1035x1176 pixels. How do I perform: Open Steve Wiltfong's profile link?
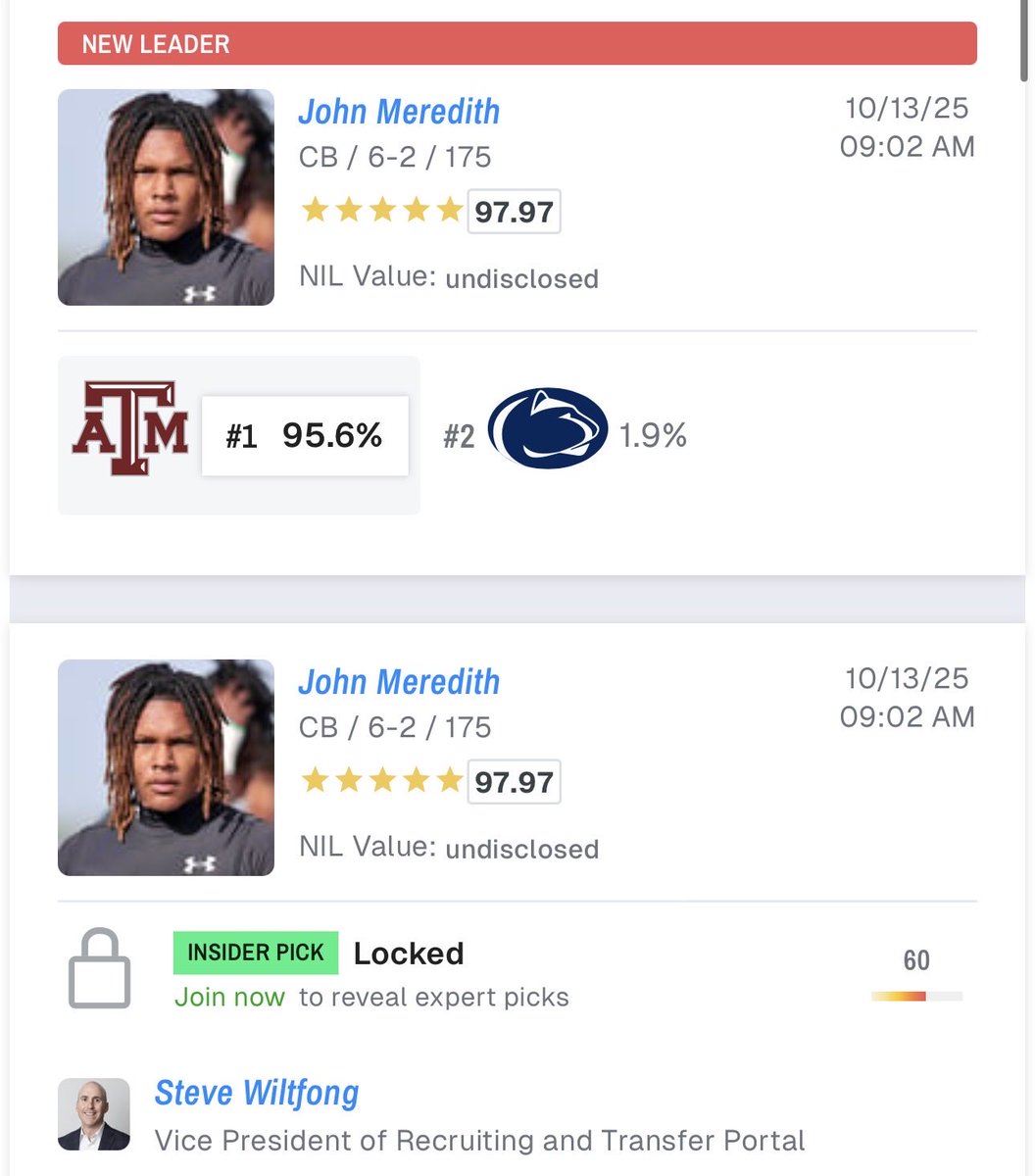pos(257,1093)
